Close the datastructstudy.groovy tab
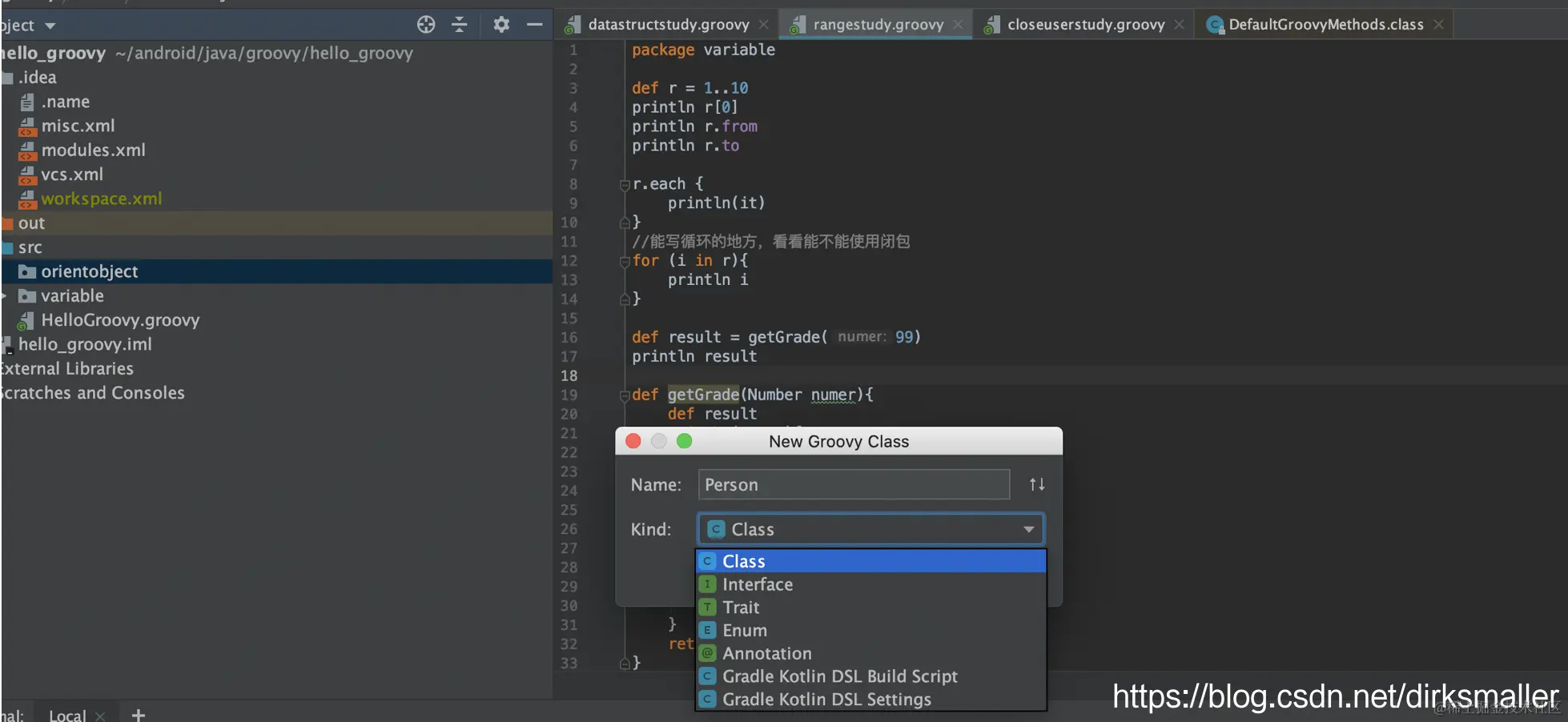1568x722 pixels. point(764,25)
